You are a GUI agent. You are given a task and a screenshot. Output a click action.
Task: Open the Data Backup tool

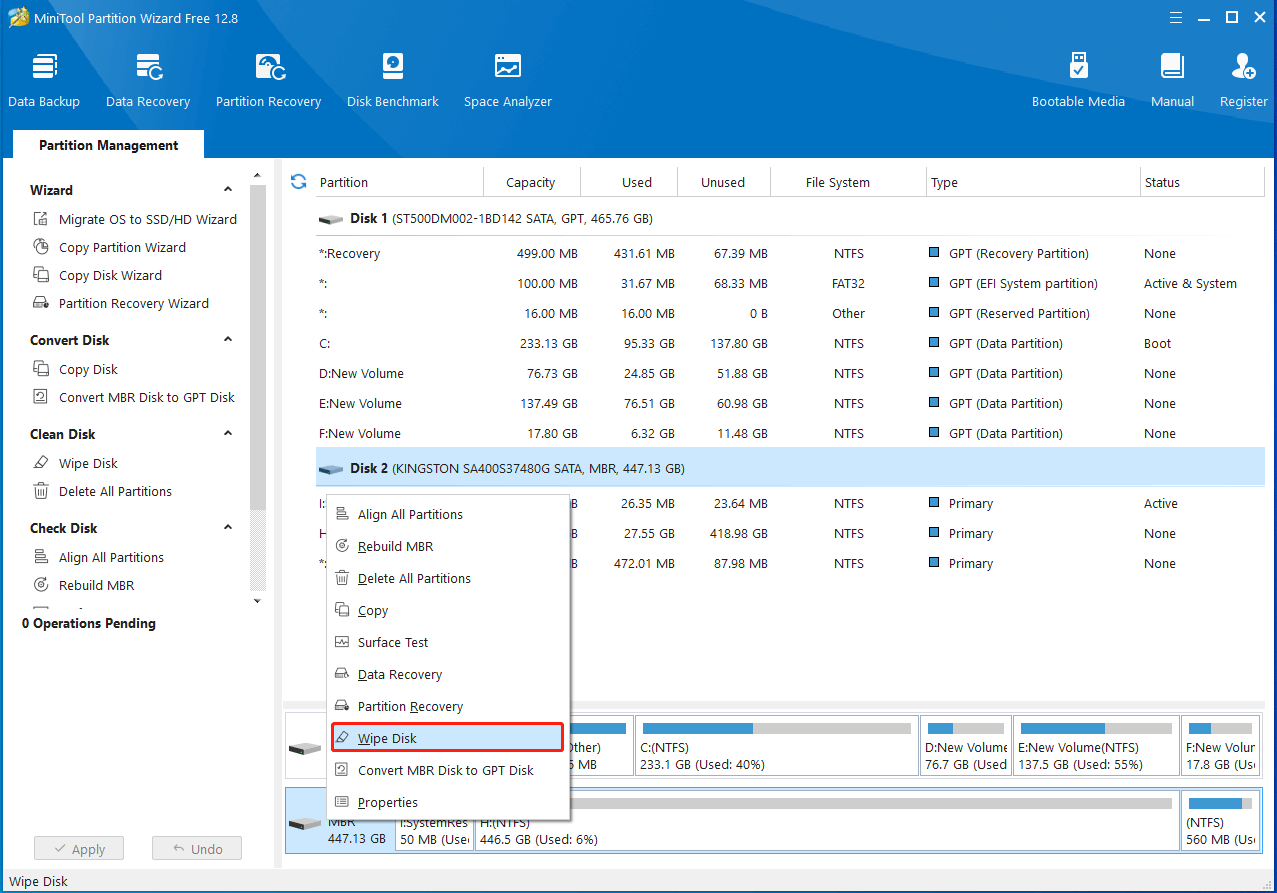44,80
